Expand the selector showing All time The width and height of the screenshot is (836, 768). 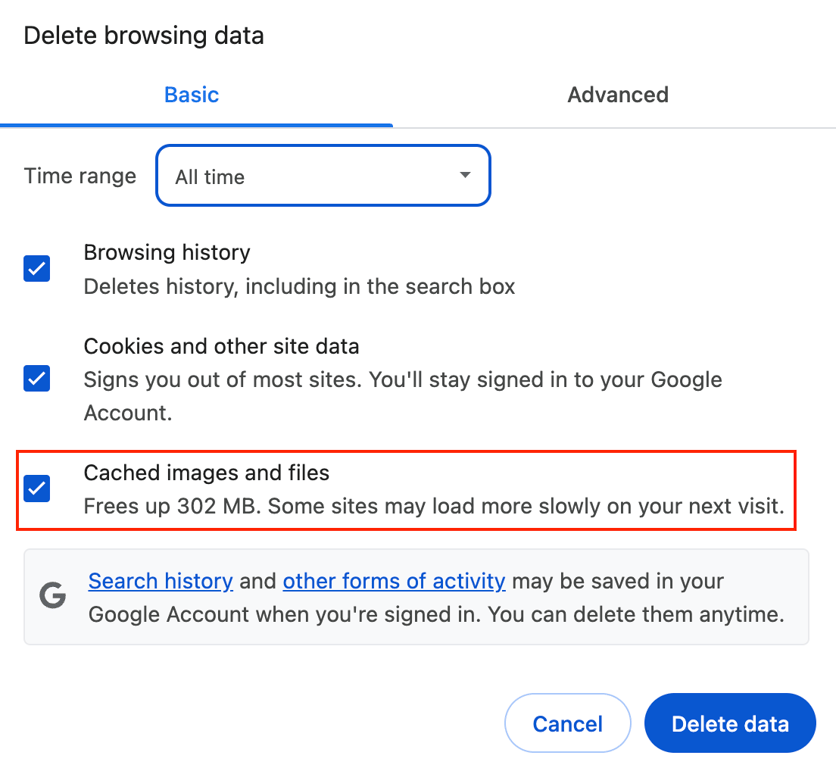point(322,175)
